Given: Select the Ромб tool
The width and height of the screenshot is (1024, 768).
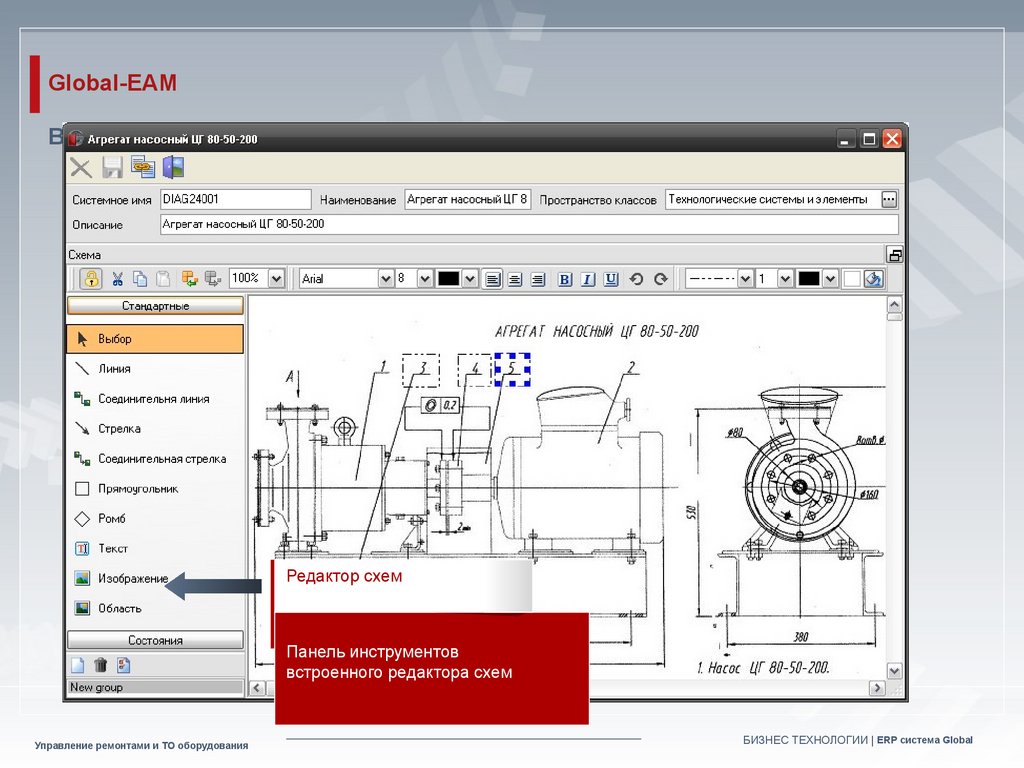Looking at the screenshot, I should point(155,519).
